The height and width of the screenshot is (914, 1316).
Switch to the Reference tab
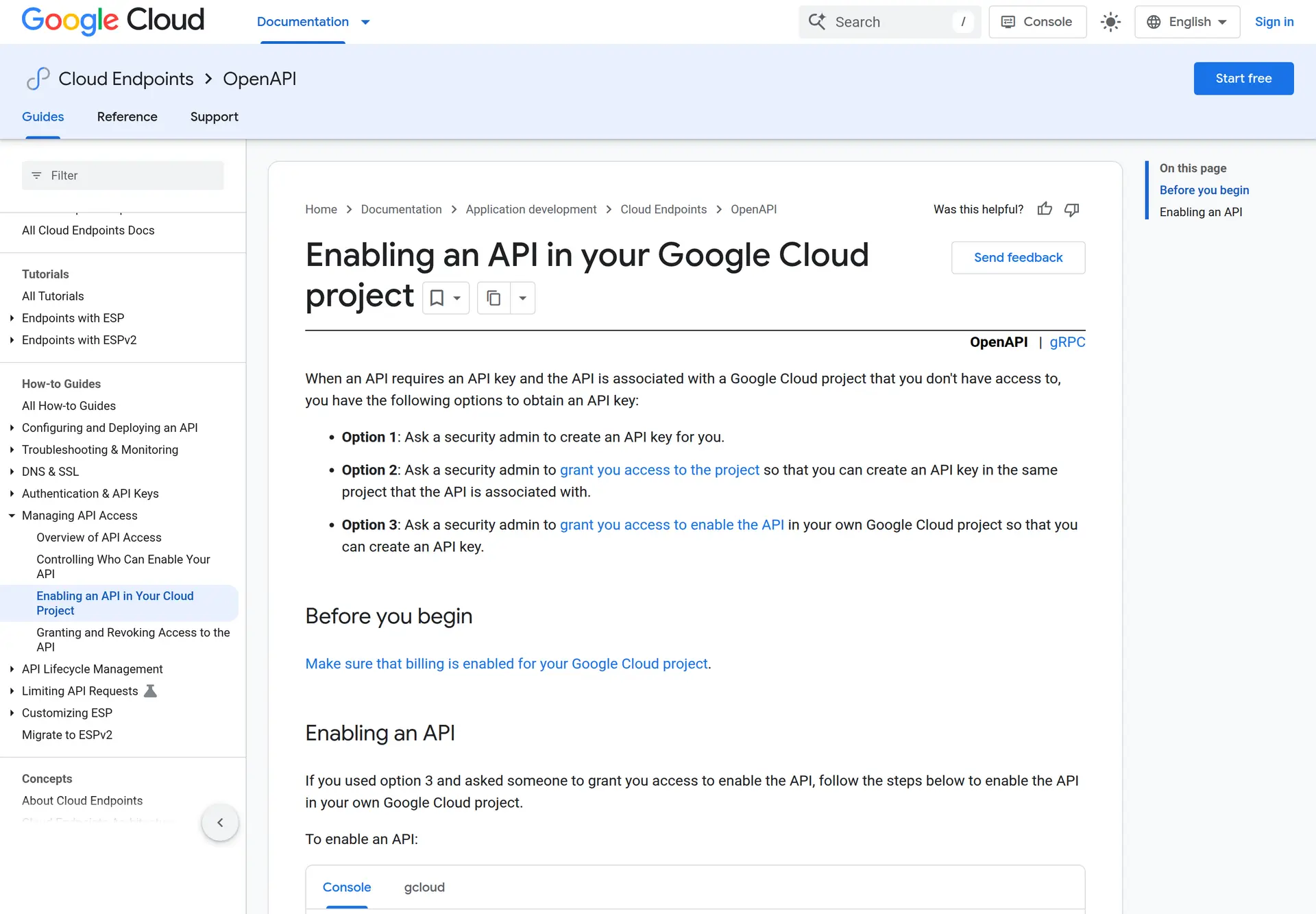pos(127,117)
